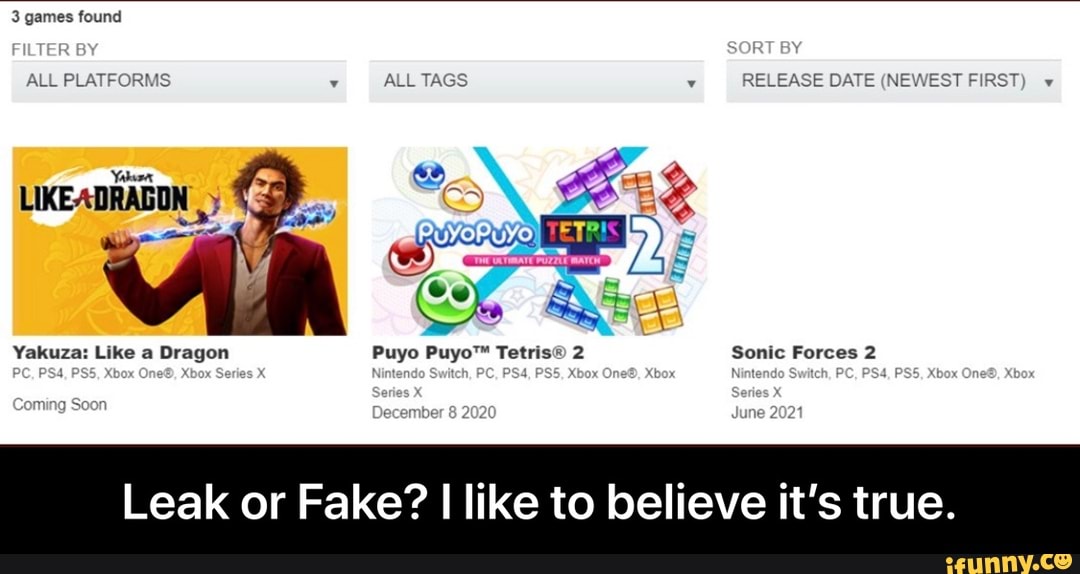Open the Release Date sort dropdown
The height and width of the screenshot is (574, 1080).
894,81
